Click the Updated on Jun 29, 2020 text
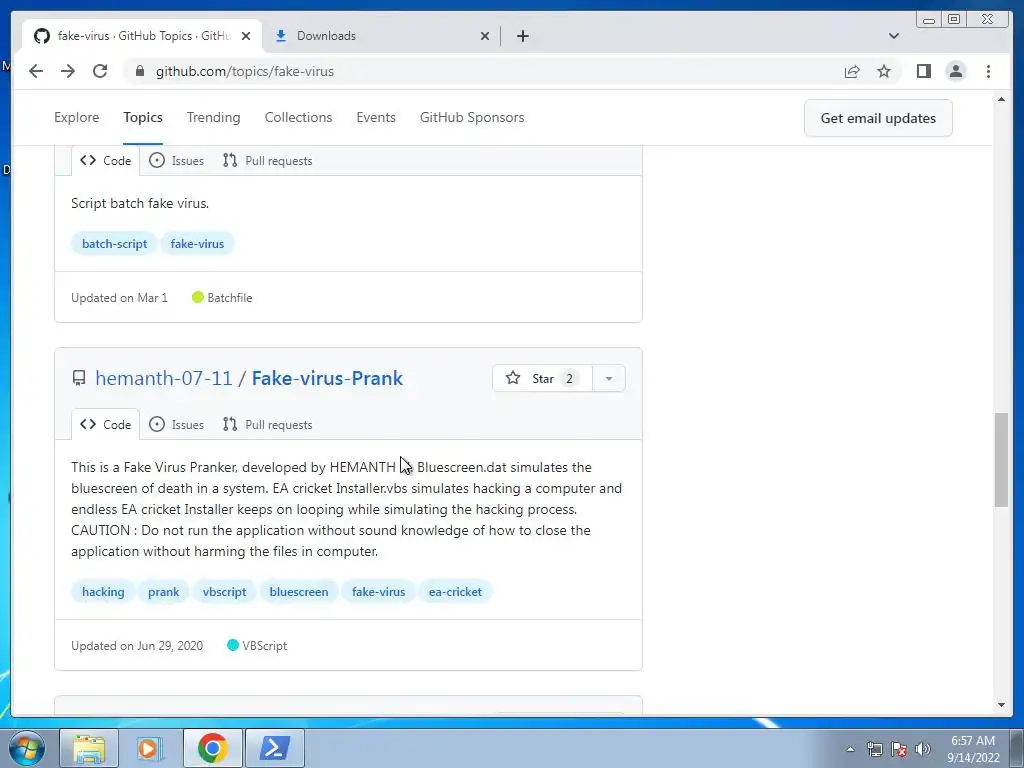 point(137,646)
